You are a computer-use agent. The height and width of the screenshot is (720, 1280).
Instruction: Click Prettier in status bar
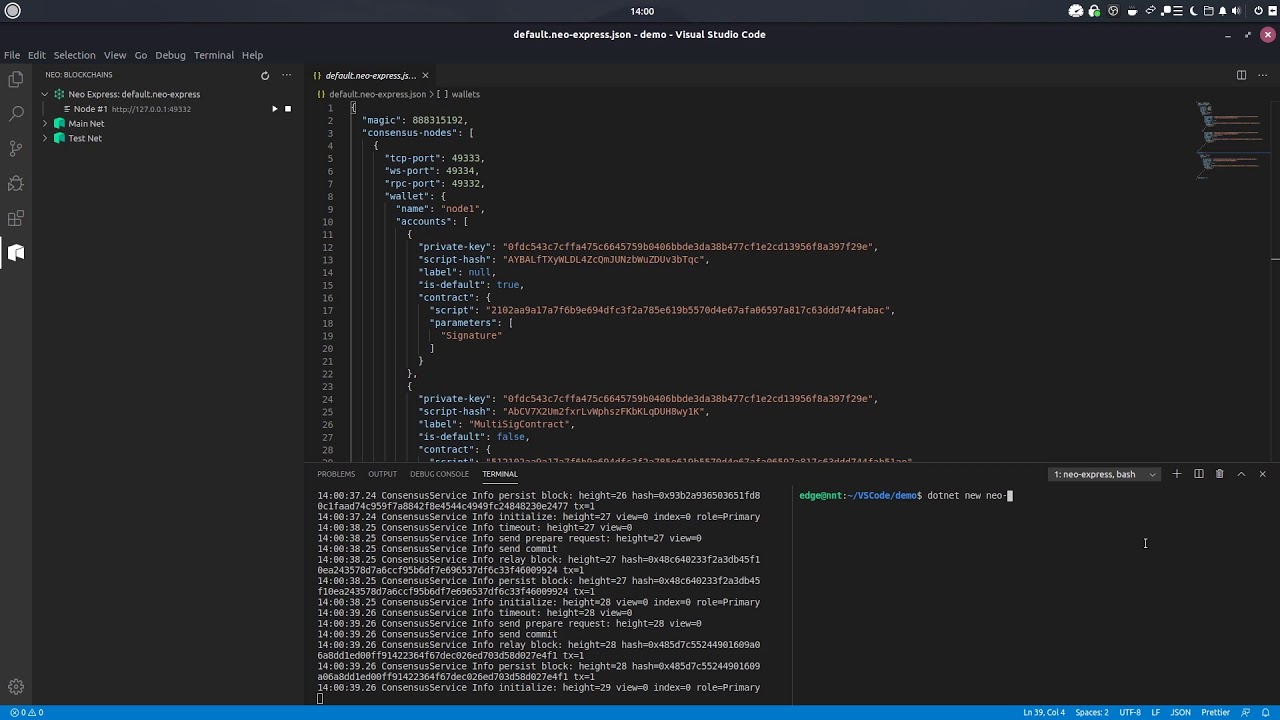coord(1215,712)
